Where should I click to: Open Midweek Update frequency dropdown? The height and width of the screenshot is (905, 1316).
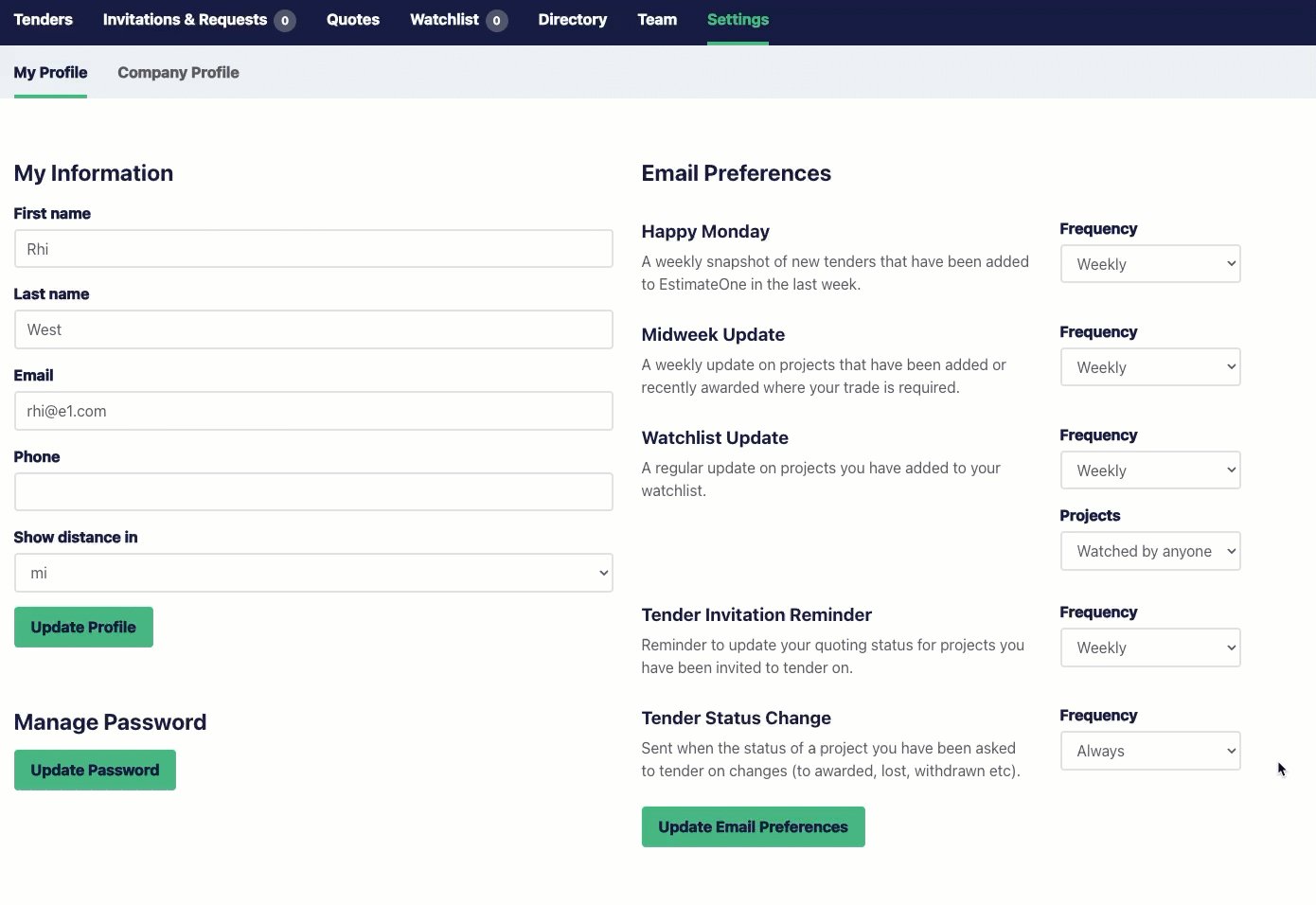point(1150,367)
